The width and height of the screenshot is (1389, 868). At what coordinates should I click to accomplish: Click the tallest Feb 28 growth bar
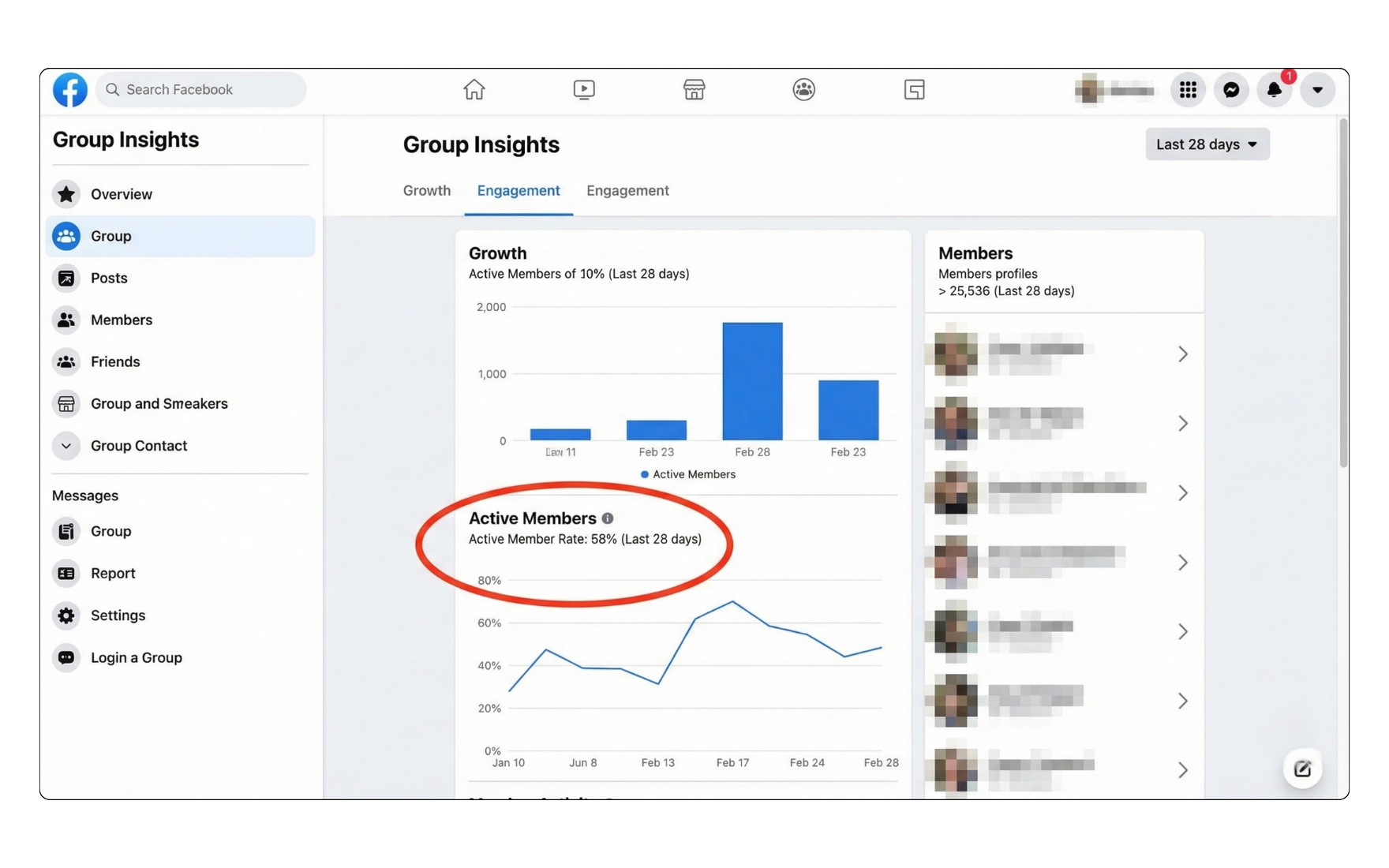(x=752, y=381)
